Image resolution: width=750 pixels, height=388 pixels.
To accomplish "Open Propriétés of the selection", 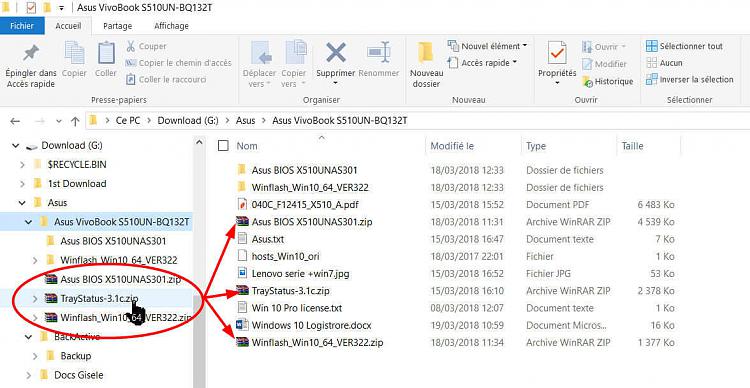I will click(x=557, y=64).
